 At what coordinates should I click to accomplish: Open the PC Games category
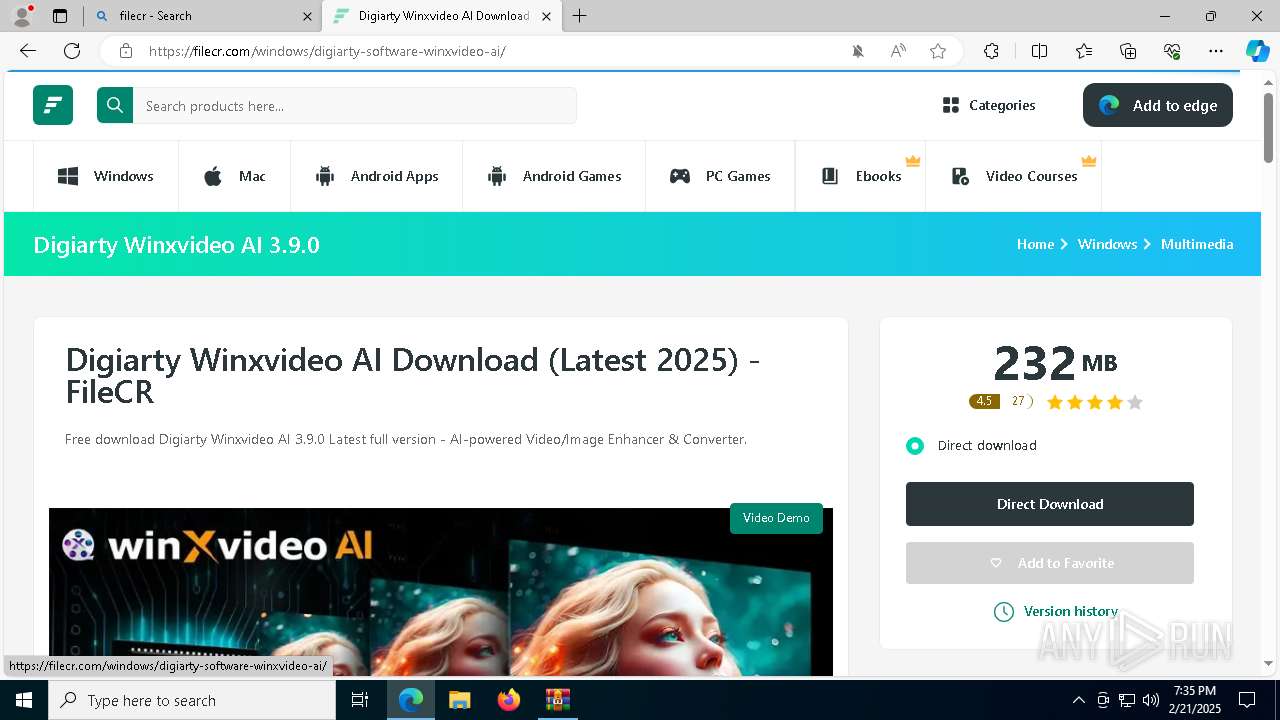pyautogui.click(x=720, y=176)
